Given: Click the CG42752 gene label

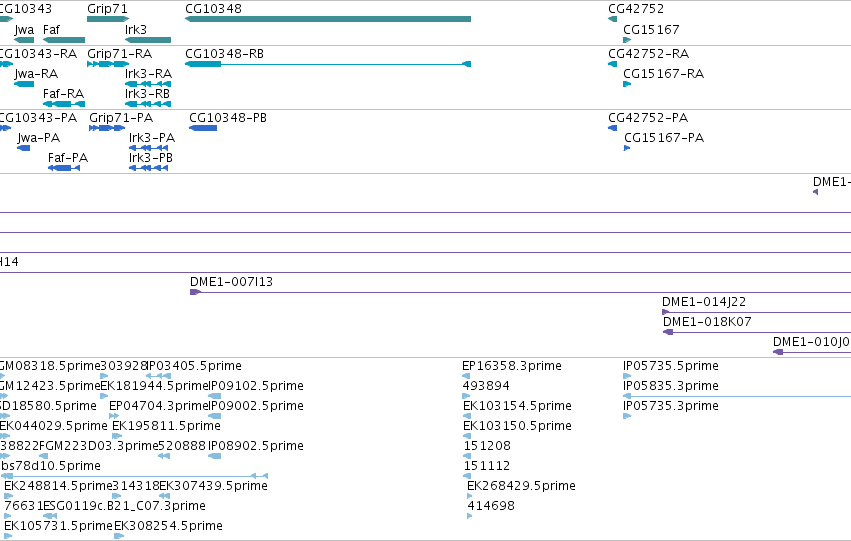Looking at the screenshot, I should tap(636, 9).
